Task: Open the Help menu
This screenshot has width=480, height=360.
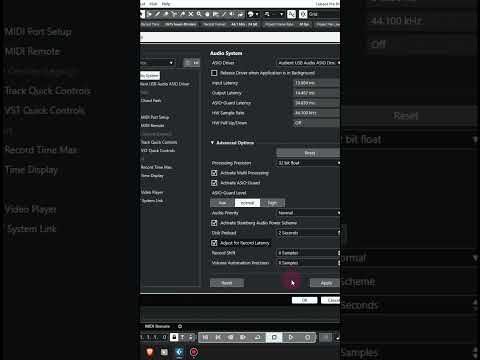Action: click(166, 4)
